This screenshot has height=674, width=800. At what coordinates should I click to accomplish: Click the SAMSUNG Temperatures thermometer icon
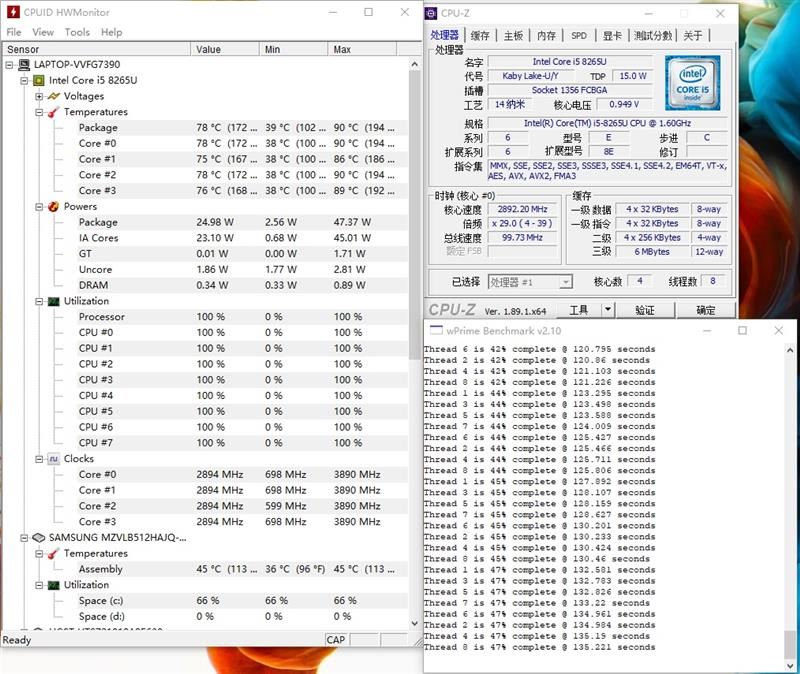[x=54, y=554]
